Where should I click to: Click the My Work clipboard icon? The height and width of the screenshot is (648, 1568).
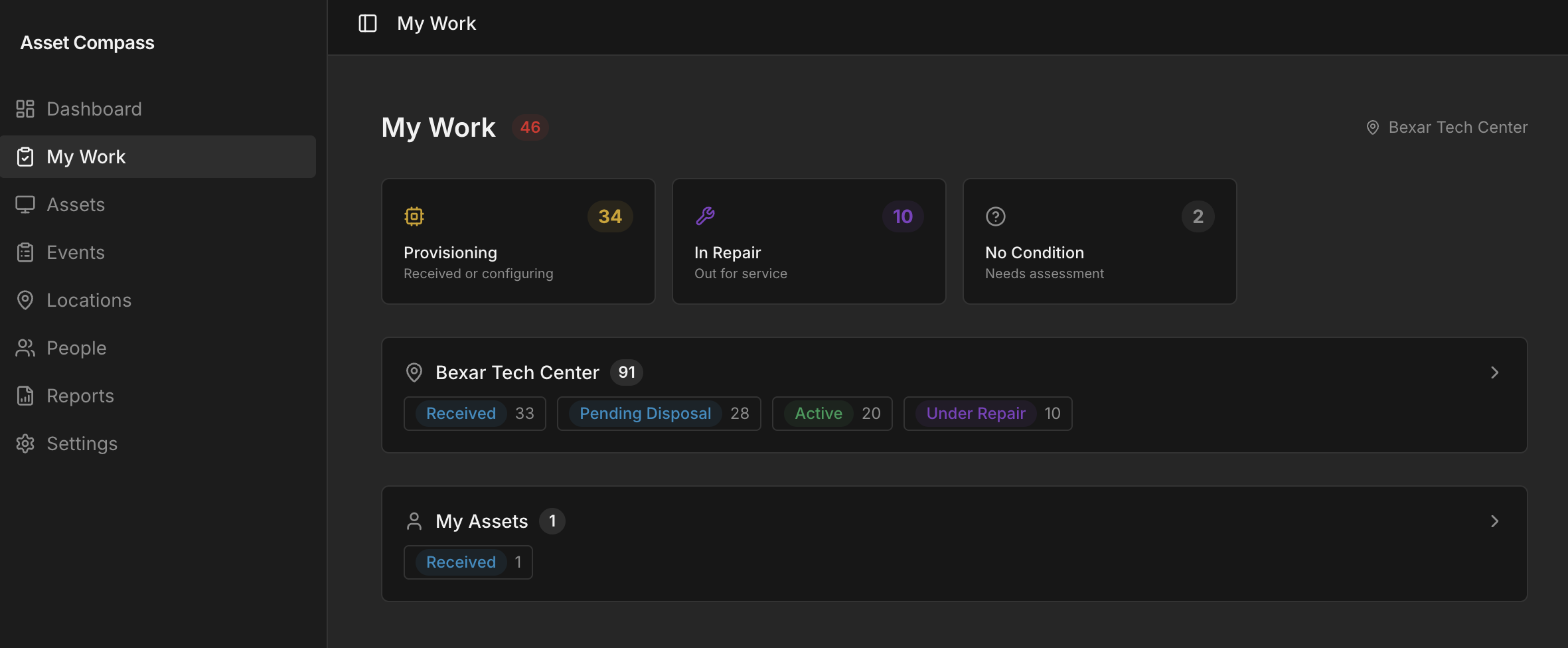pyautogui.click(x=25, y=157)
